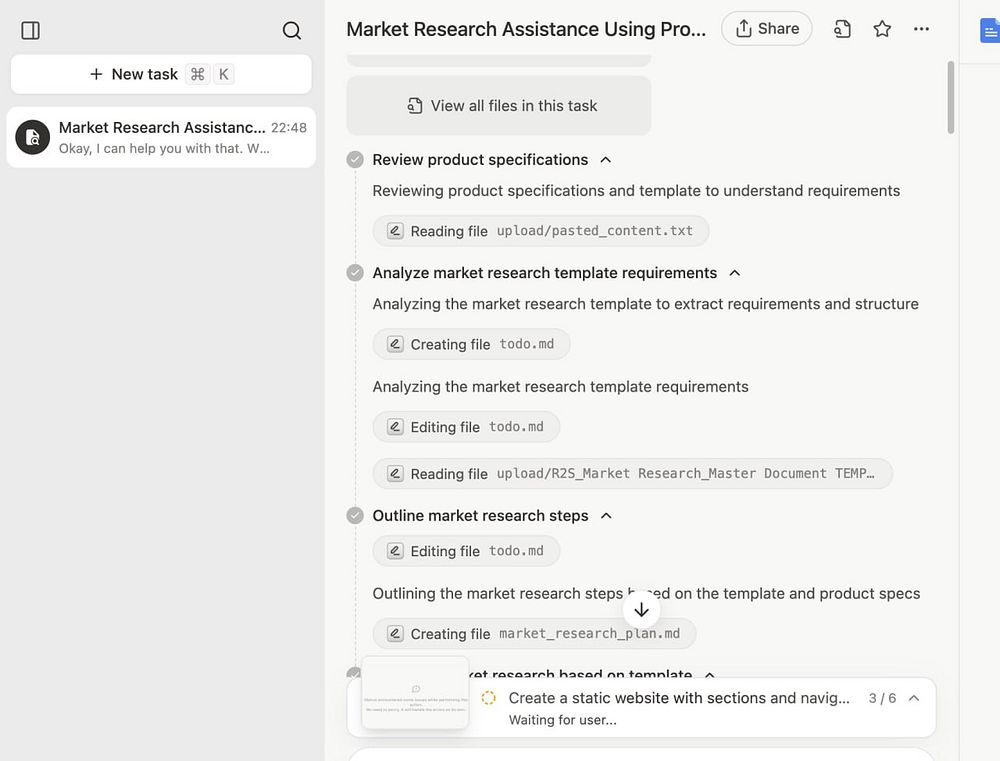Toggle the sidebar panel icon
Image resolution: width=1000 pixels, height=761 pixels.
[31, 31]
